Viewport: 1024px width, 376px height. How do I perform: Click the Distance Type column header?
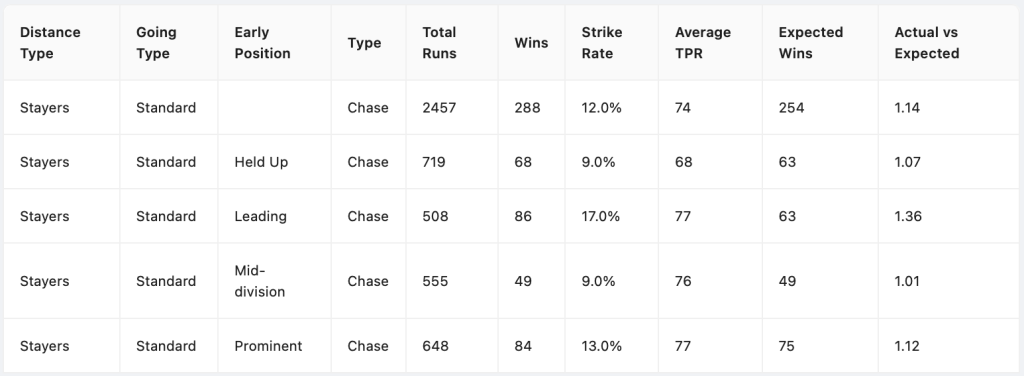click(x=50, y=43)
